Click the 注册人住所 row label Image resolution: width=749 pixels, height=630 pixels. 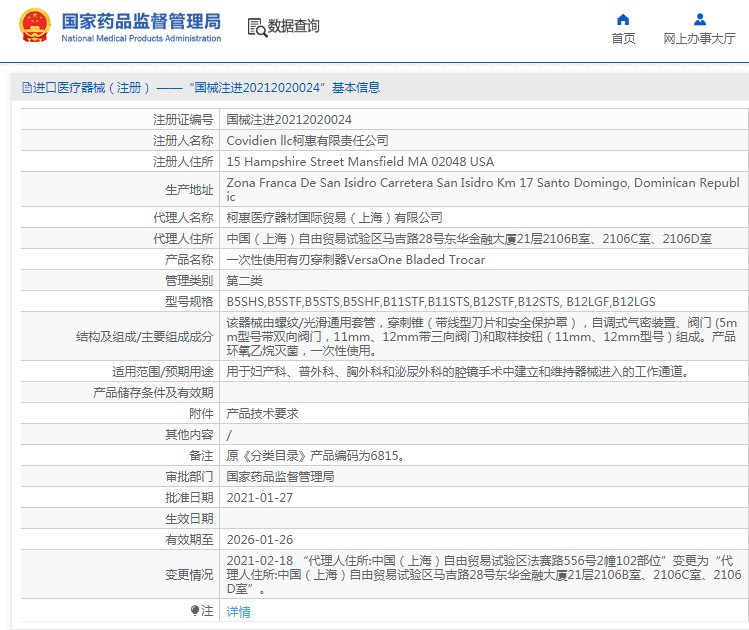pyautogui.click(x=183, y=161)
